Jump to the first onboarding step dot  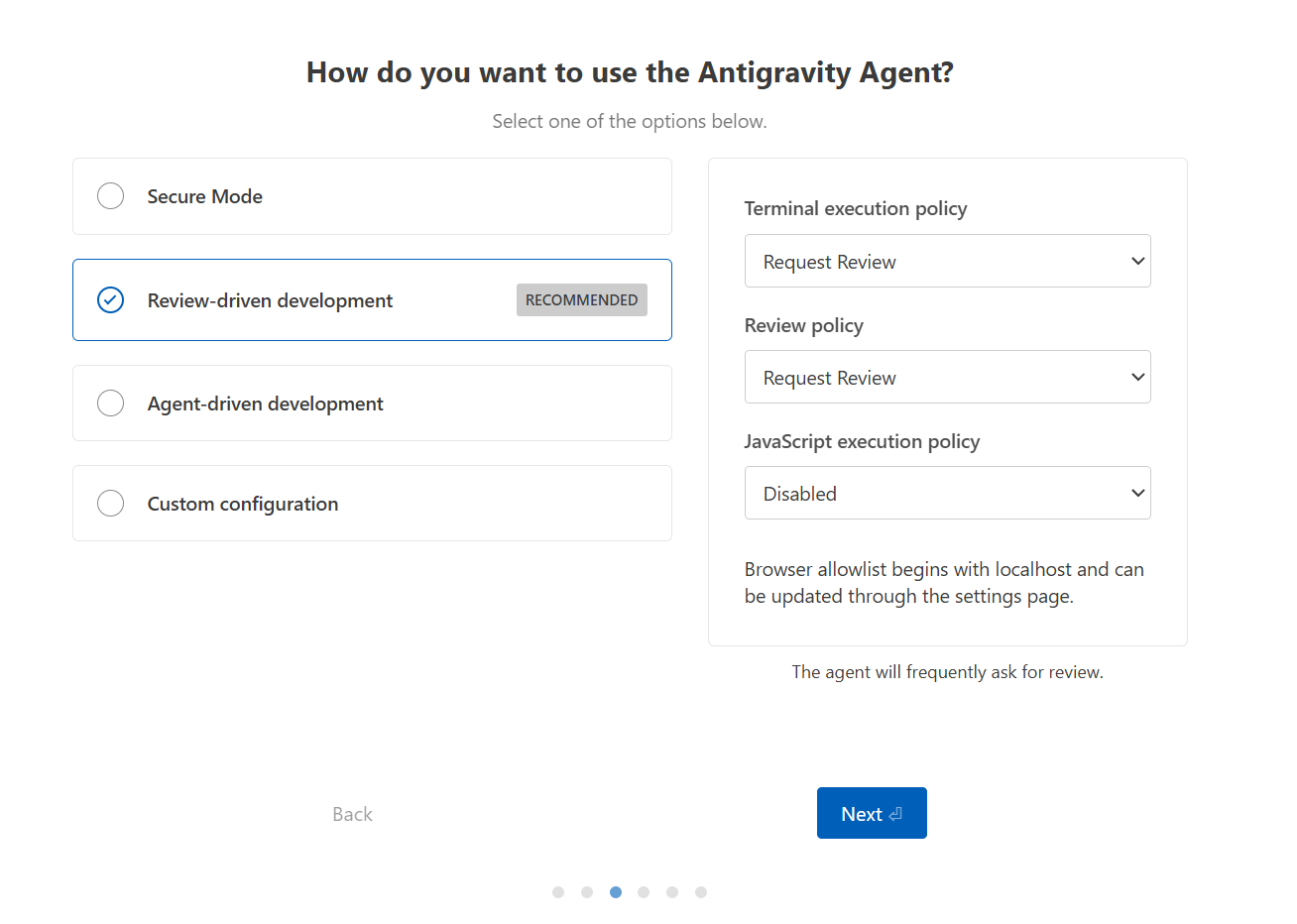coord(558,892)
